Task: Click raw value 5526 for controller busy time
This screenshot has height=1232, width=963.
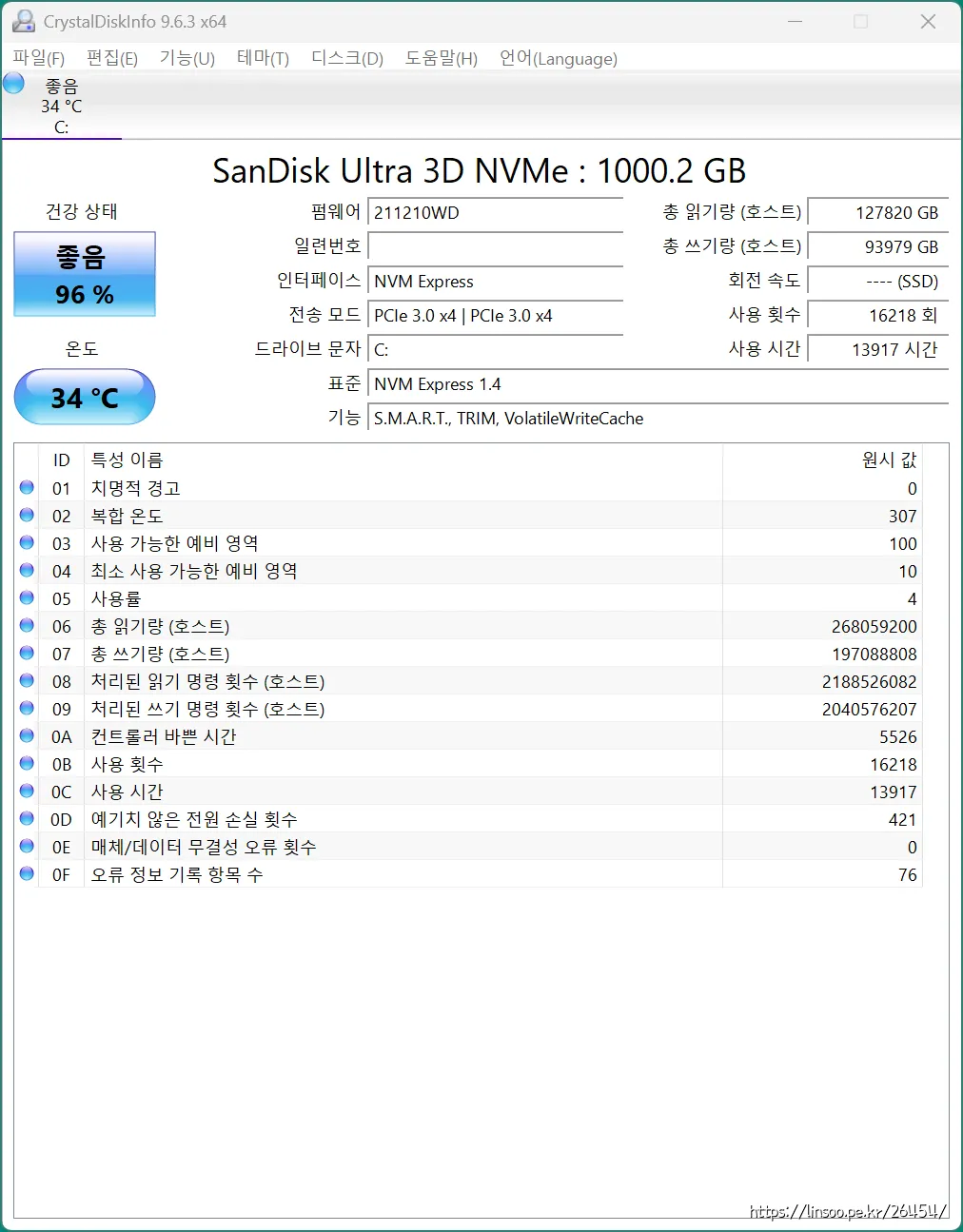Action: pos(897,737)
